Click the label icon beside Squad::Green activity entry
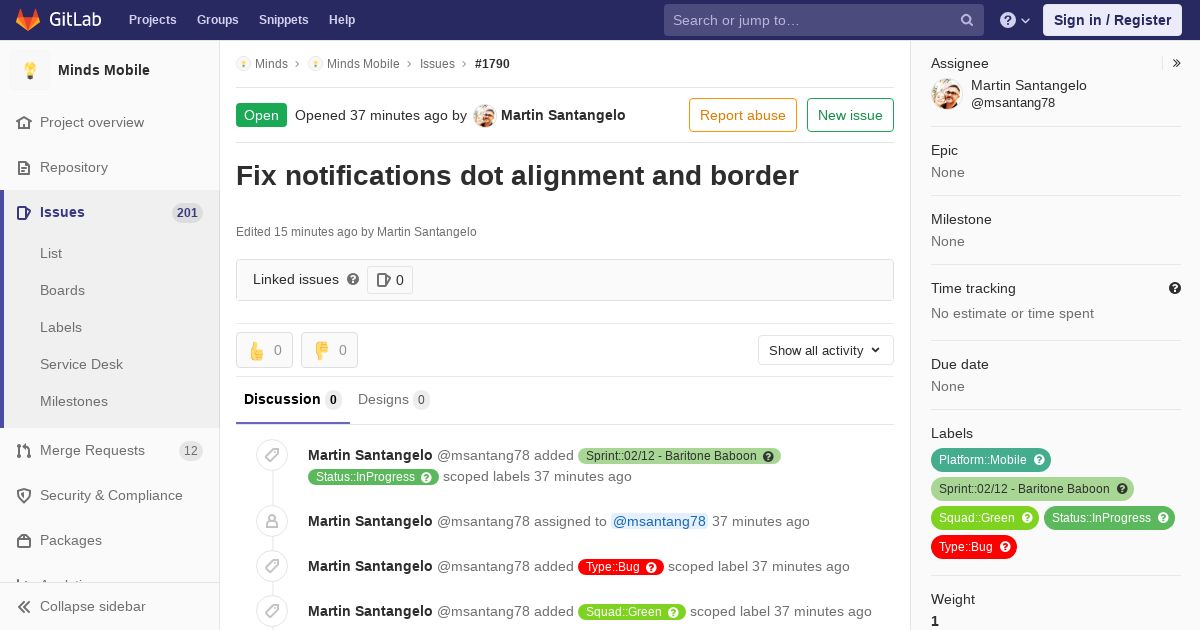The width and height of the screenshot is (1200, 630). pyautogui.click(x=272, y=611)
